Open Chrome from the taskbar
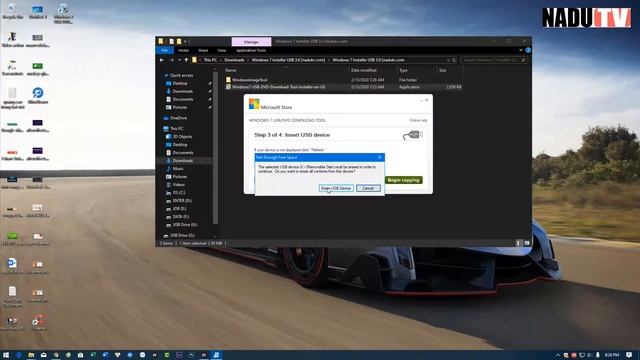Screen dimensions: 640x360 pos(56,355)
